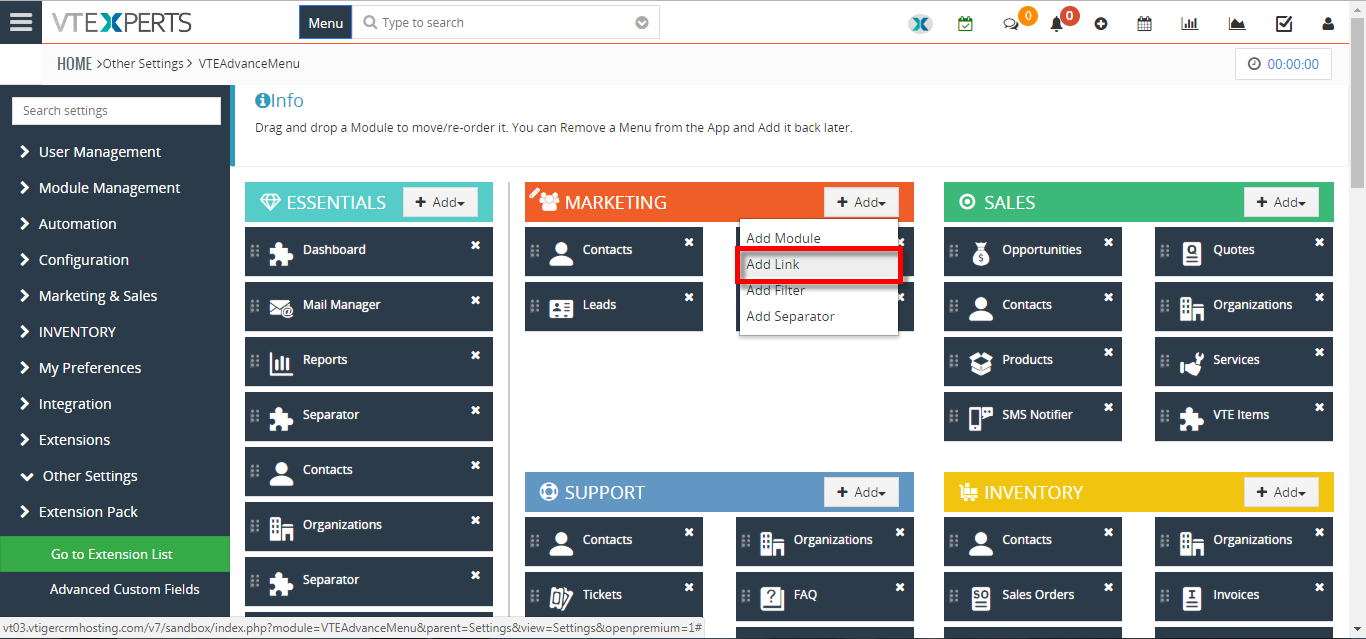1366x639 pixels.
Task: Open the chat comments icon
Action: coord(1011,24)
